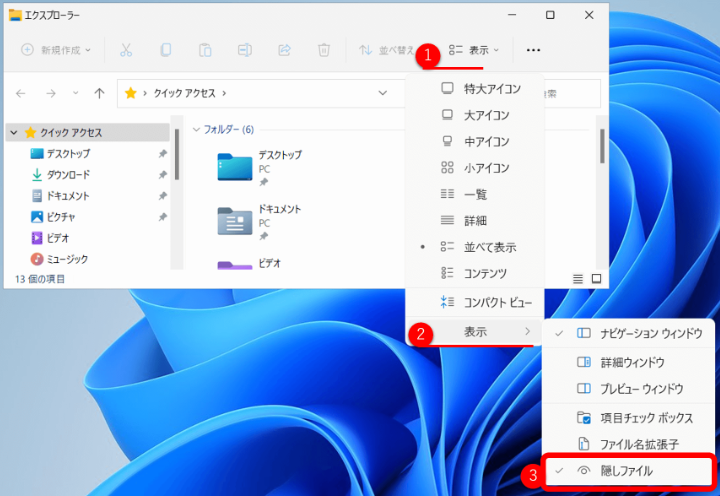Click the cut (scissors) toolbar icon
The width and height of the screenshot is (720, 496).
(x=126, y=50)
